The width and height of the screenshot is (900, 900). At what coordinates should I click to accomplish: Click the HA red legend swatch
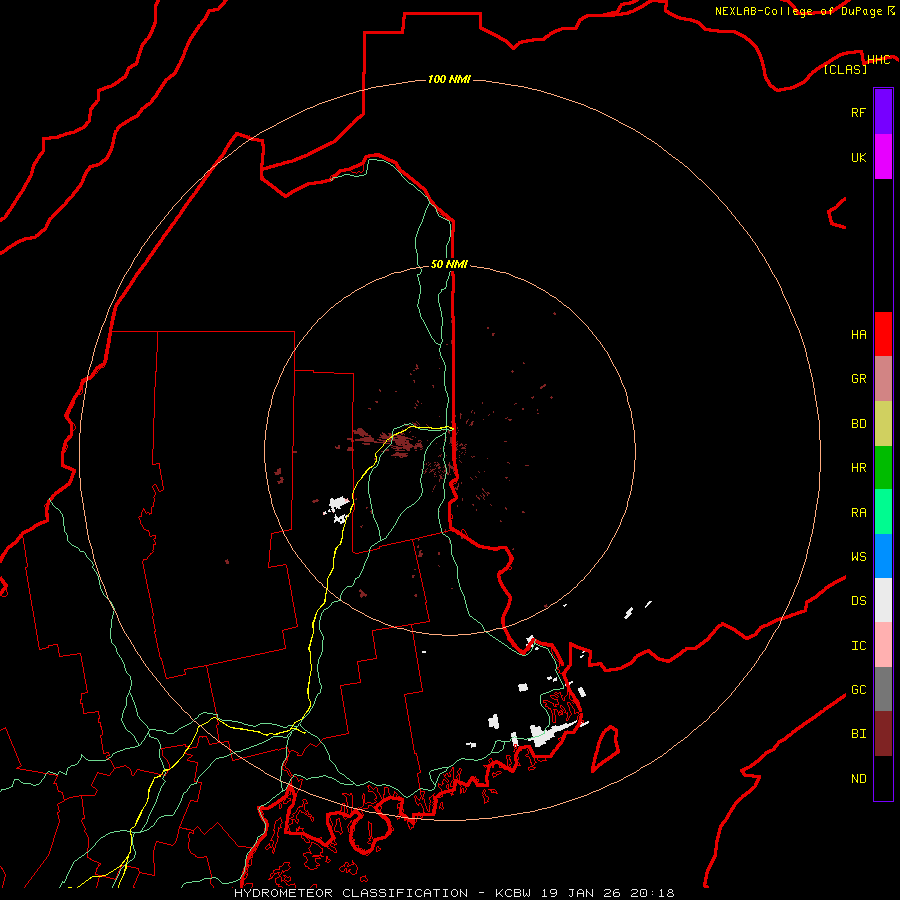(x=883, y=334)
